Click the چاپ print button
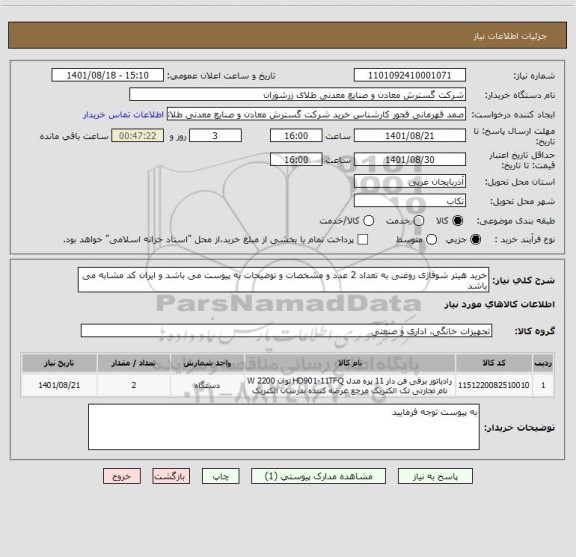 (220, 476)
